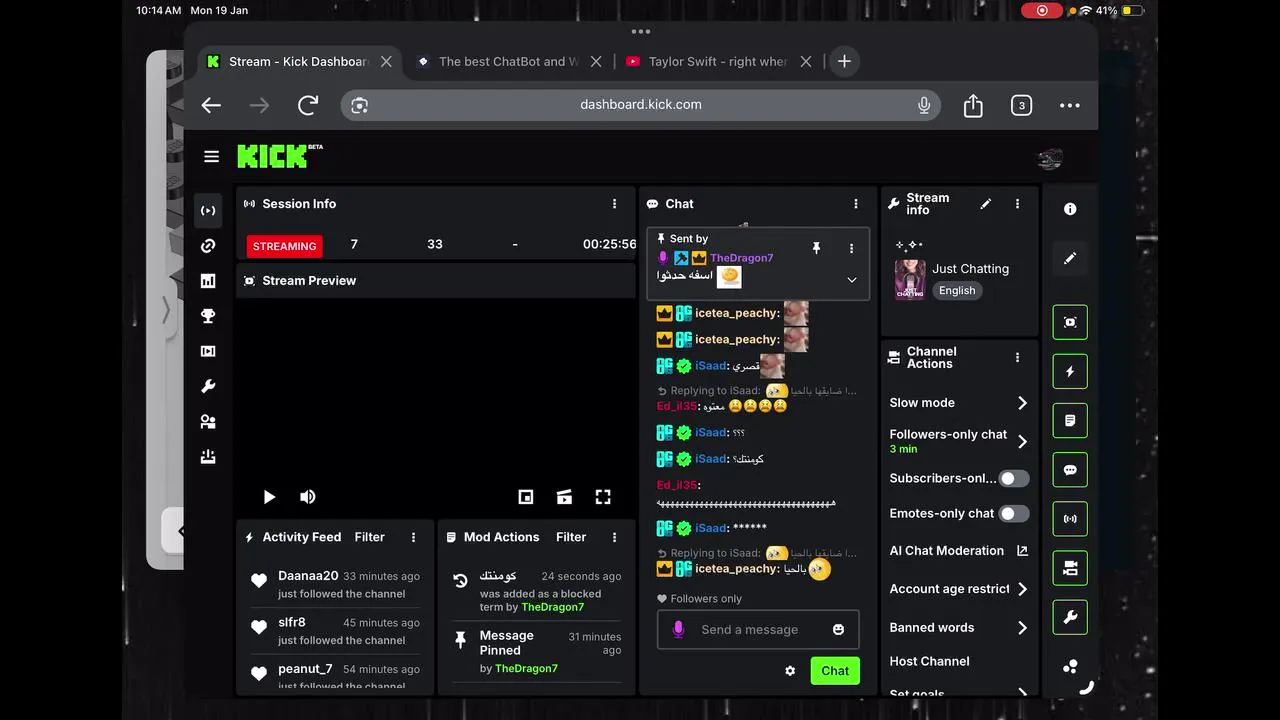Reload the page
This screenshot has width=1280, height=720.
[308, 105]
